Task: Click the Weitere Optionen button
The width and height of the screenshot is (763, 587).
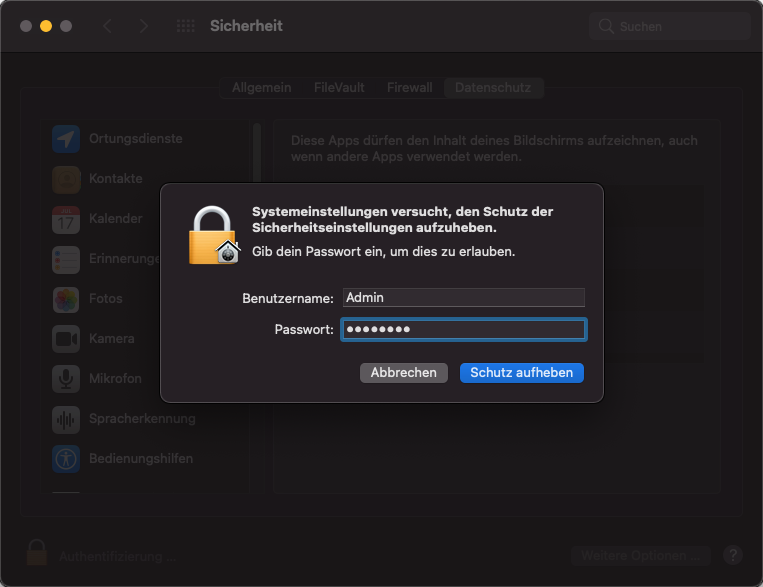Action: 640,555
